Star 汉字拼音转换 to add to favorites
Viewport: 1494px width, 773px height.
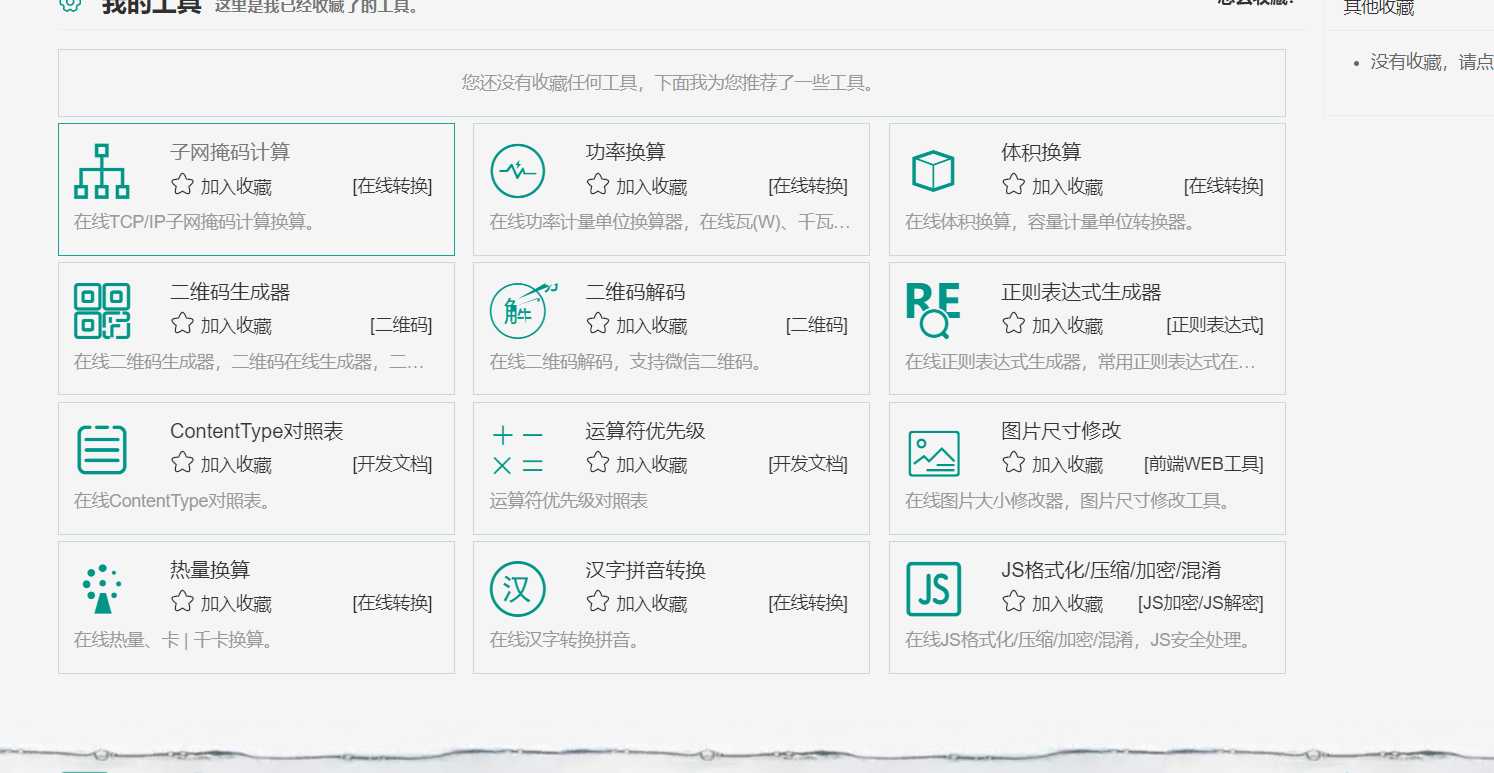pos(598,601)
